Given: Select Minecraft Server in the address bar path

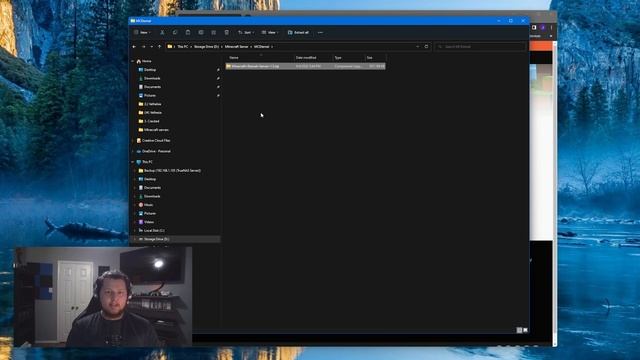Looking at the screenshot, I should [236, 47].
